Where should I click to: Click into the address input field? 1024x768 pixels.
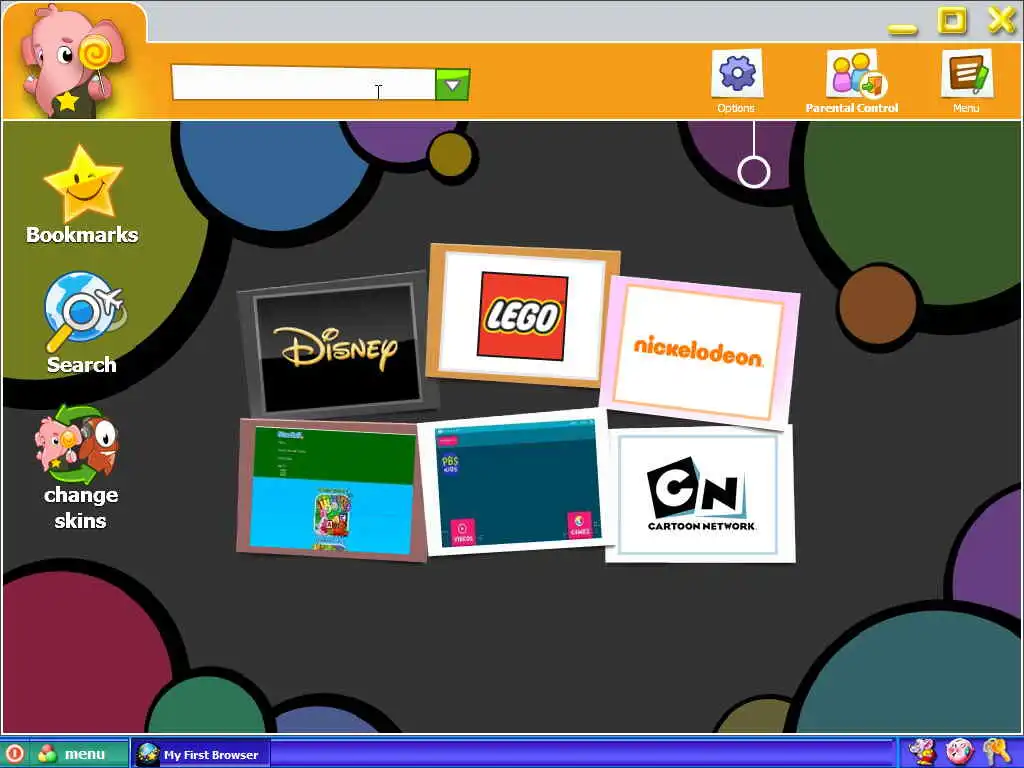point(303,84)
